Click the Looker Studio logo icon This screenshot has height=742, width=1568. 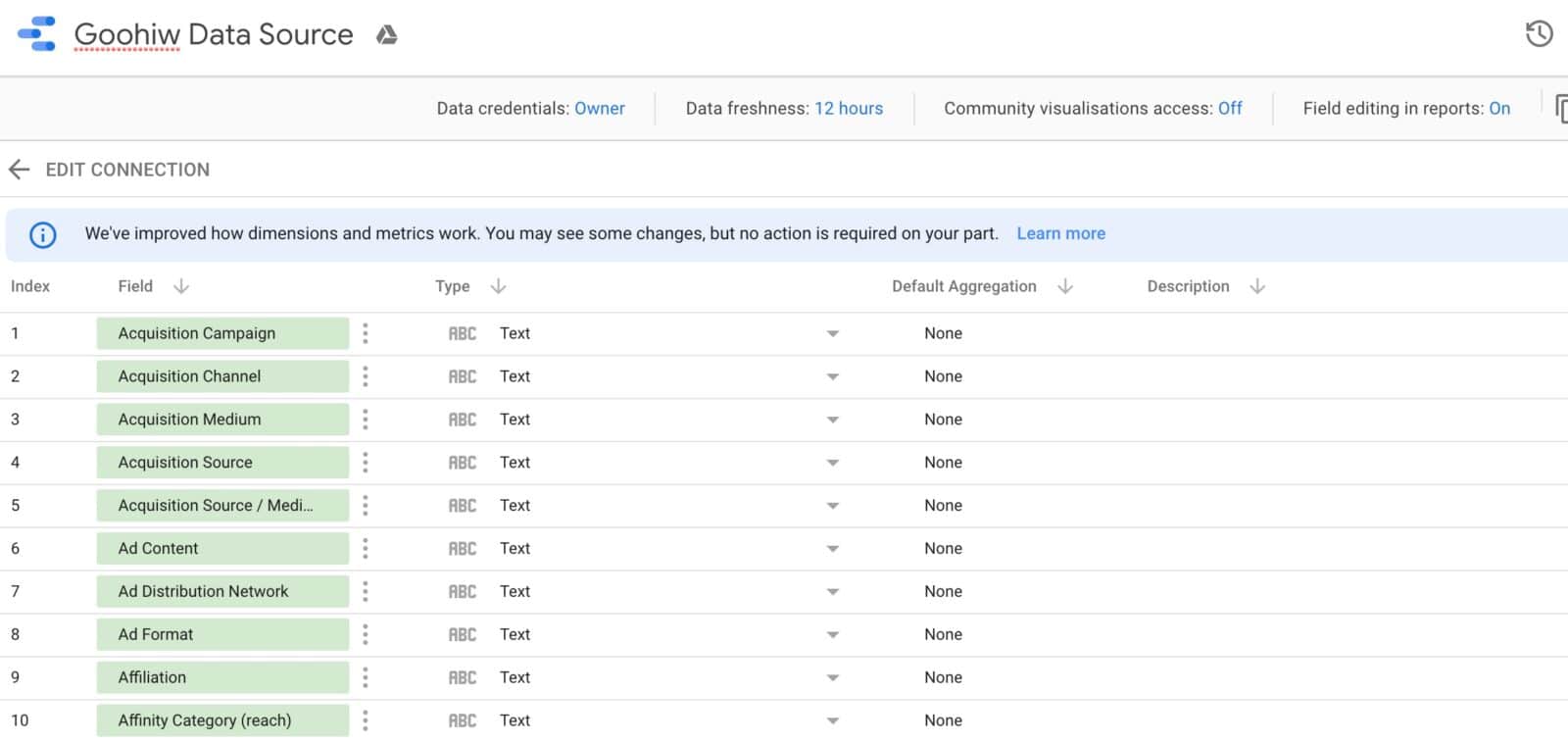[x=37, y=34]
